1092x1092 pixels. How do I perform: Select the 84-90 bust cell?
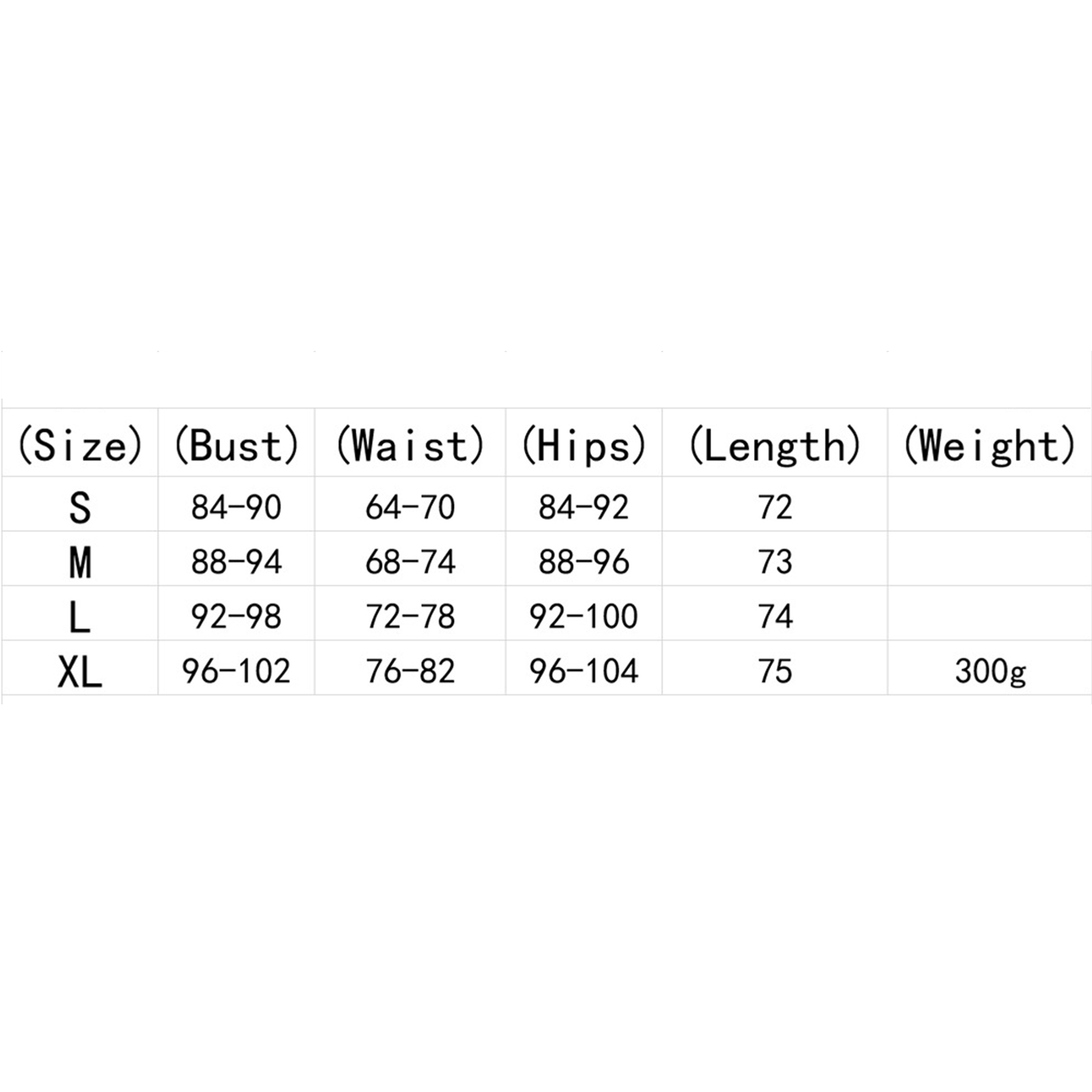click(x=236, y=507)
